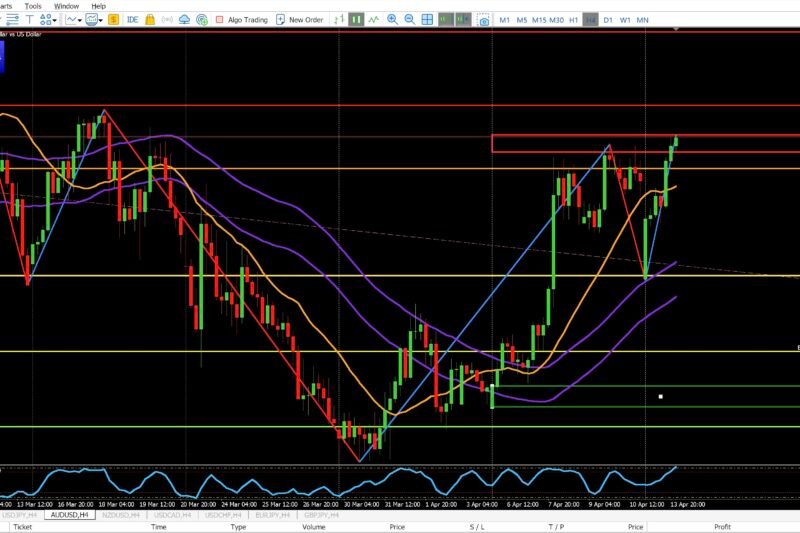Take a chart screenshot with camera icon
Screen dimensions: 800x533
click(x=483, y=20)
